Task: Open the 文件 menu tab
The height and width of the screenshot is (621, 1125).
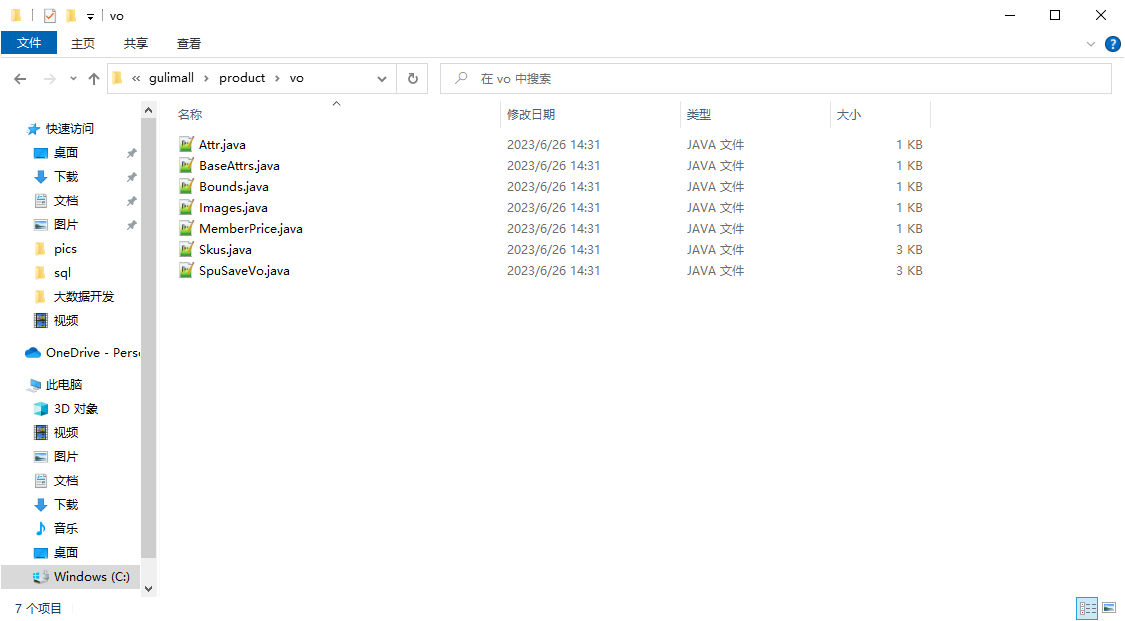Action: (29, 43)
